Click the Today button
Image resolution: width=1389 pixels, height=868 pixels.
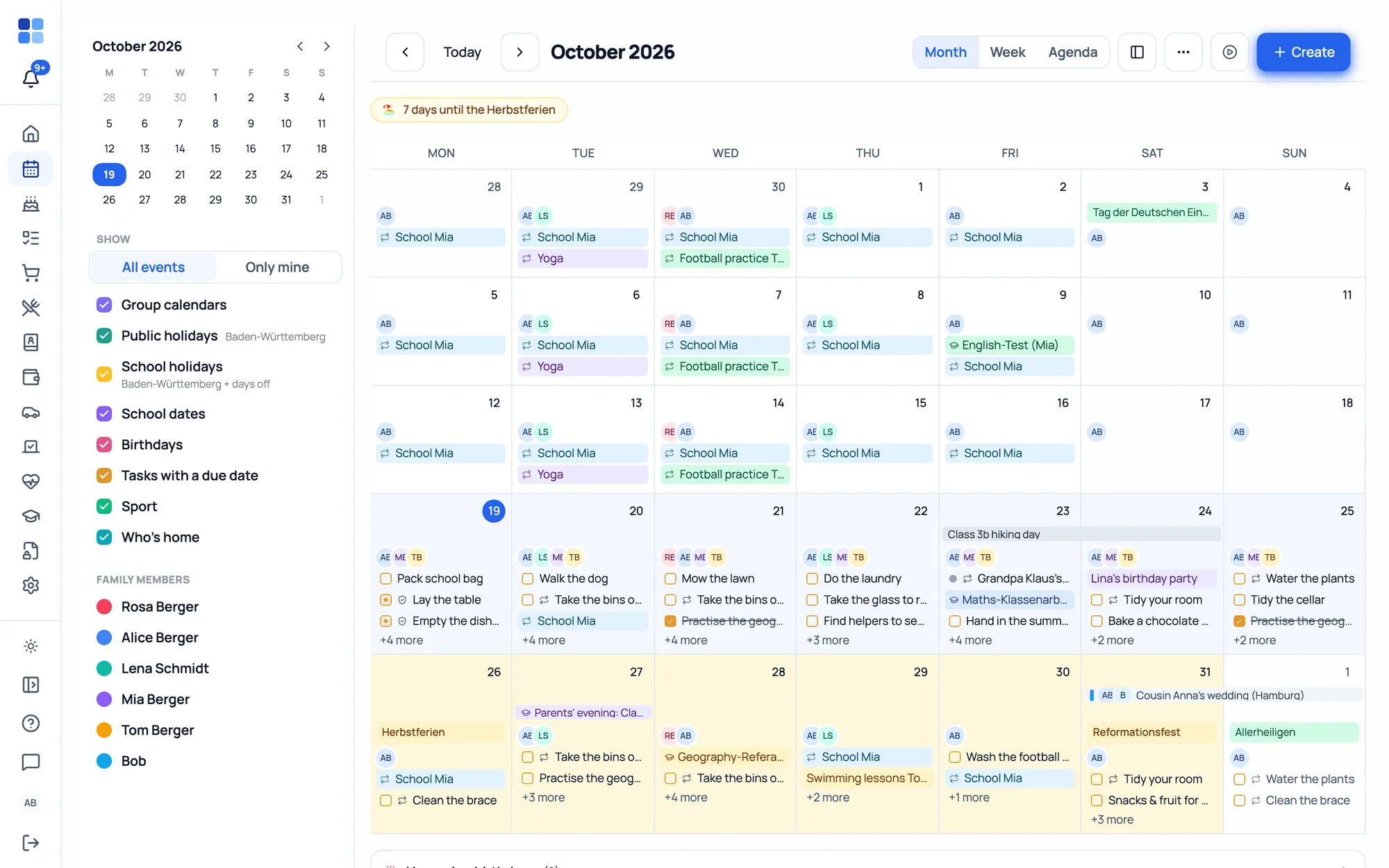pos(462,52)
